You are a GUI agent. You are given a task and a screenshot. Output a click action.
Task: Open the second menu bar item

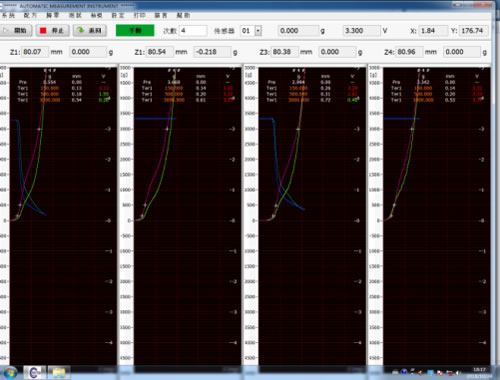30,15
